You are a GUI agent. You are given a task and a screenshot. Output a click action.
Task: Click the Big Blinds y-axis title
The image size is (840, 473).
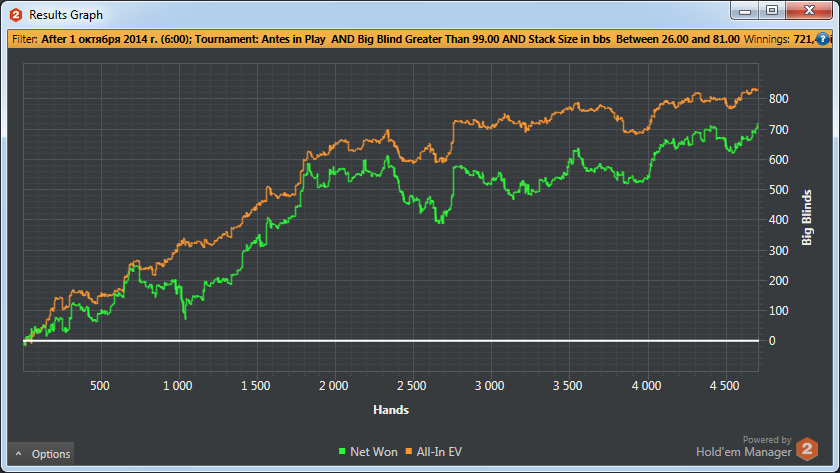coord(808,216)
